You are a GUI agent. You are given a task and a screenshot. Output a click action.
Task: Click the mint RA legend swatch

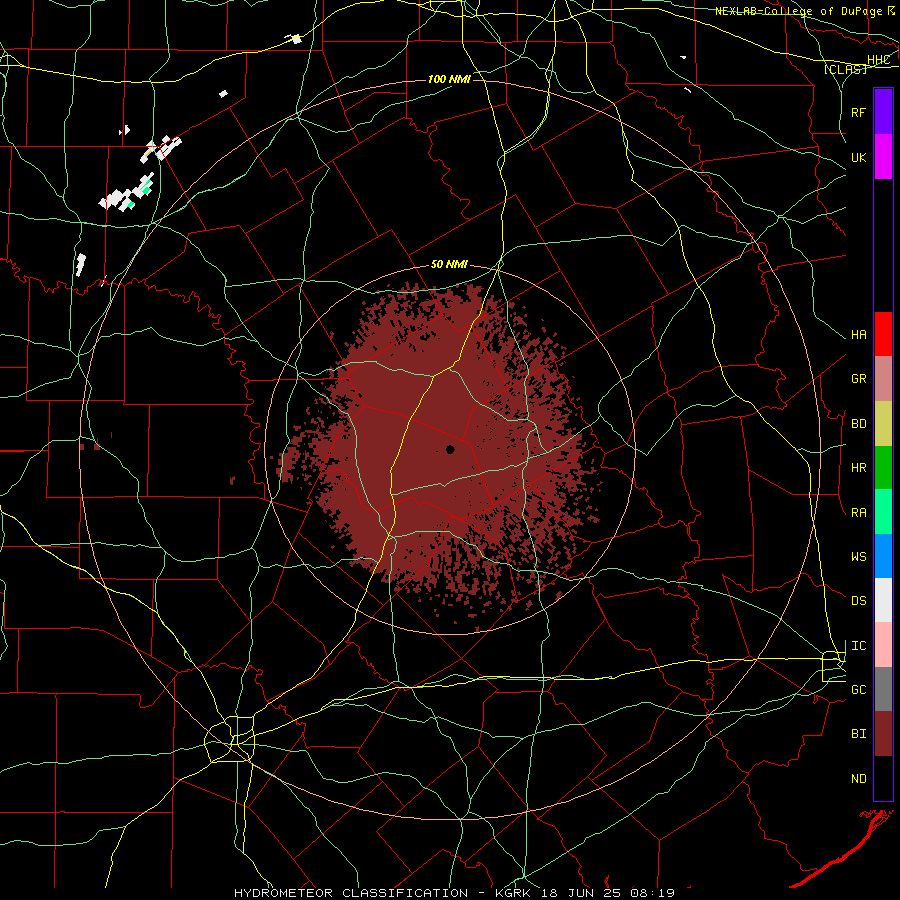tap(883, 512)
